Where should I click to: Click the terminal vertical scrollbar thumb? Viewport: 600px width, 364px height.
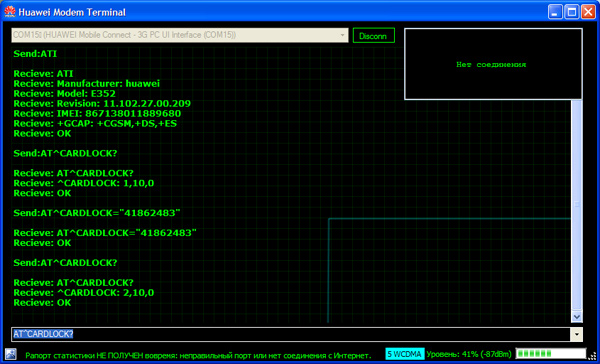pos(577,205)
